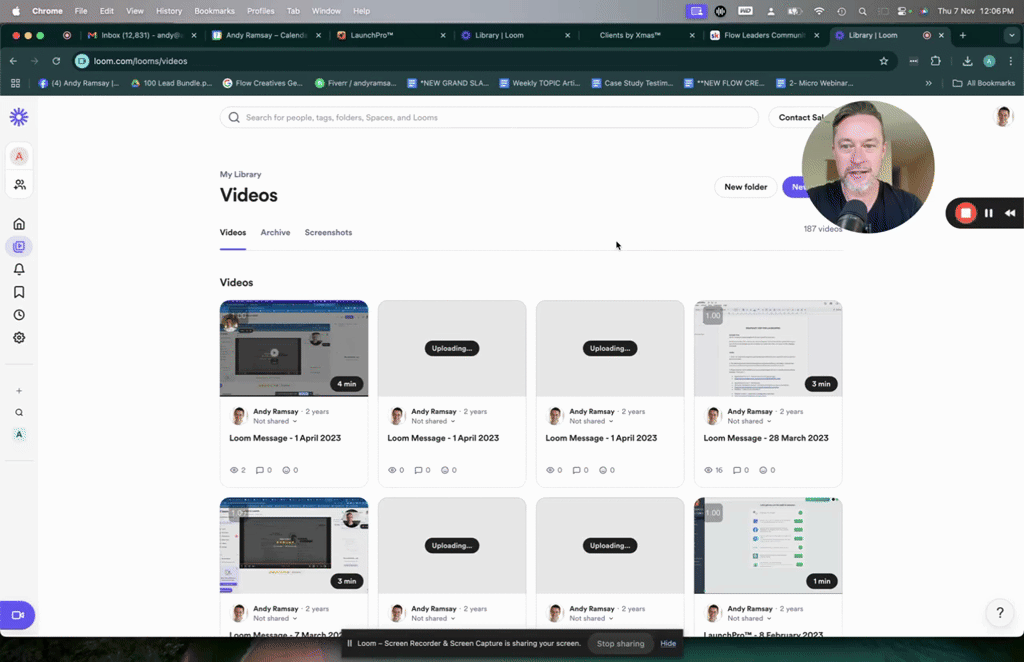Expand Not shared dropdown on LaunchPro video

(x=749, y=618)
